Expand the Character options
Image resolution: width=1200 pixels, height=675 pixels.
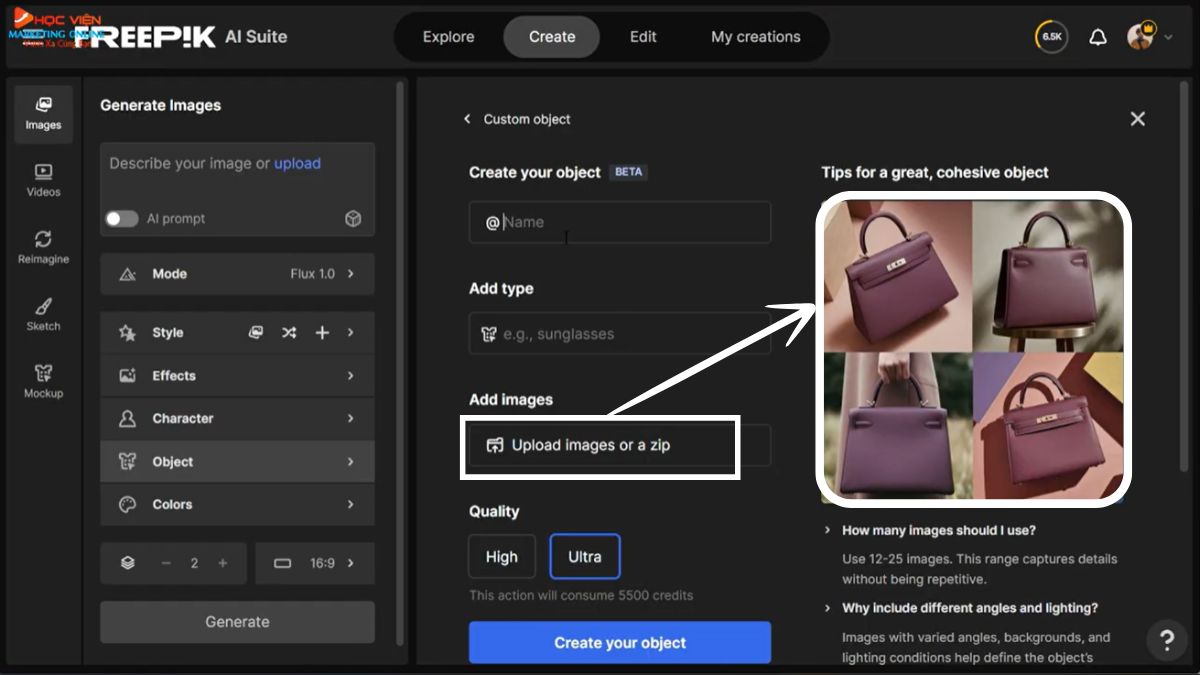coord(237,419)
